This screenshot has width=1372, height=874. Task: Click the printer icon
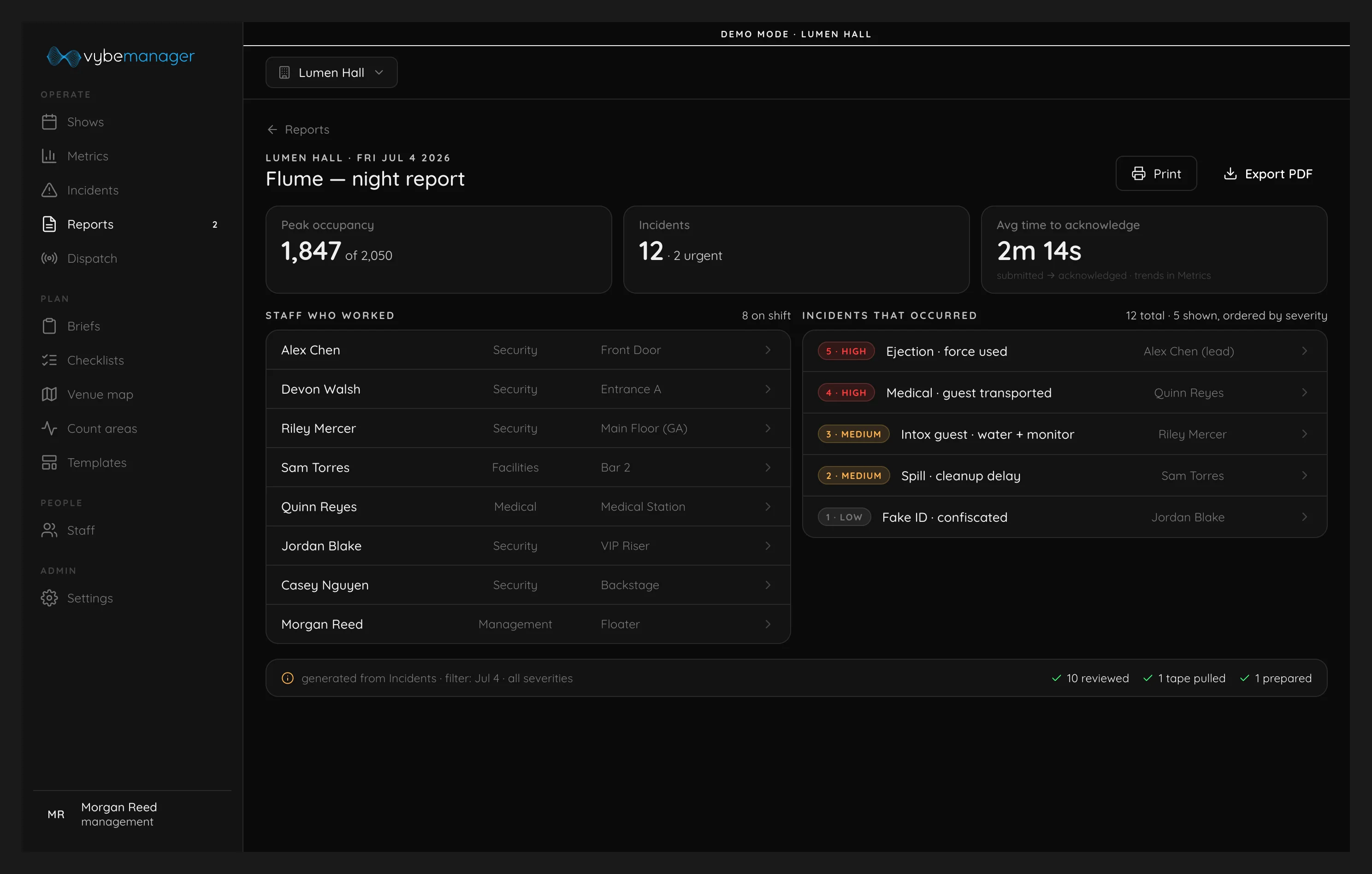(x=1138, y=174)
